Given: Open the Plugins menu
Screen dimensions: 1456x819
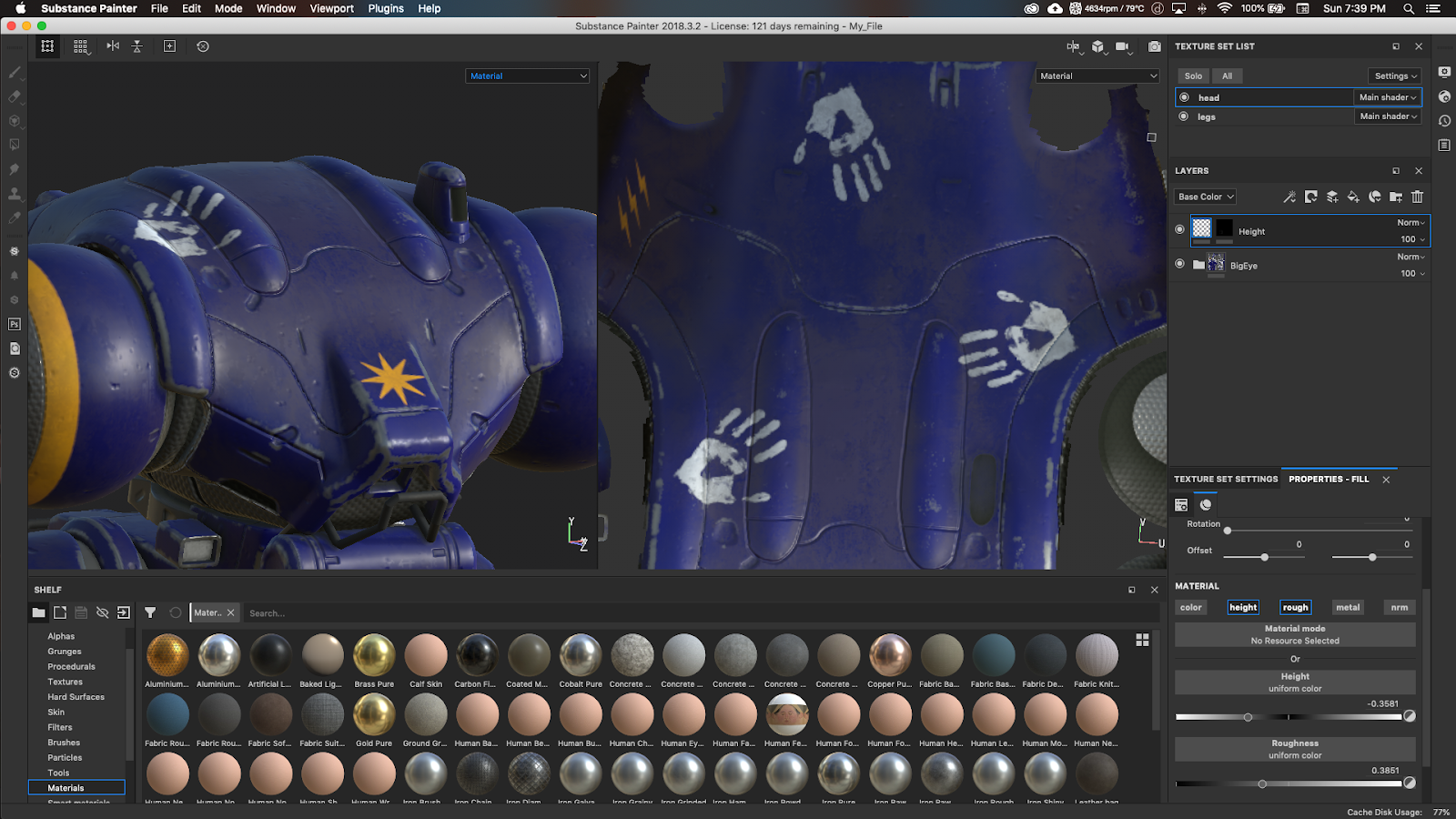Looking at the screenshot, I should coord(386,8).
